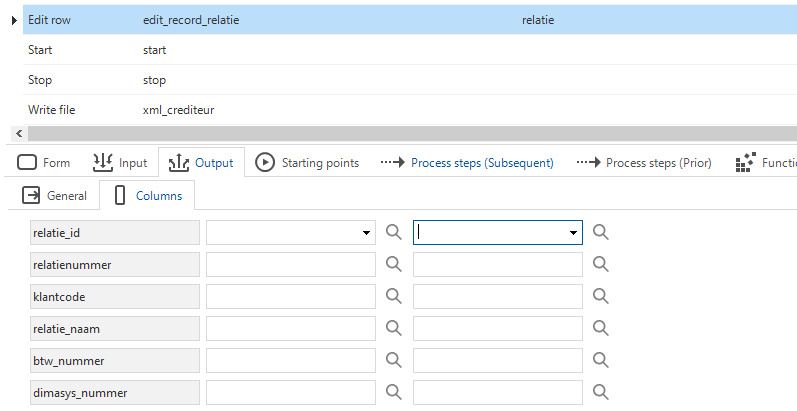797x411 pixels.
Task: Click the first klantcode input field
Action: [291, 297]
